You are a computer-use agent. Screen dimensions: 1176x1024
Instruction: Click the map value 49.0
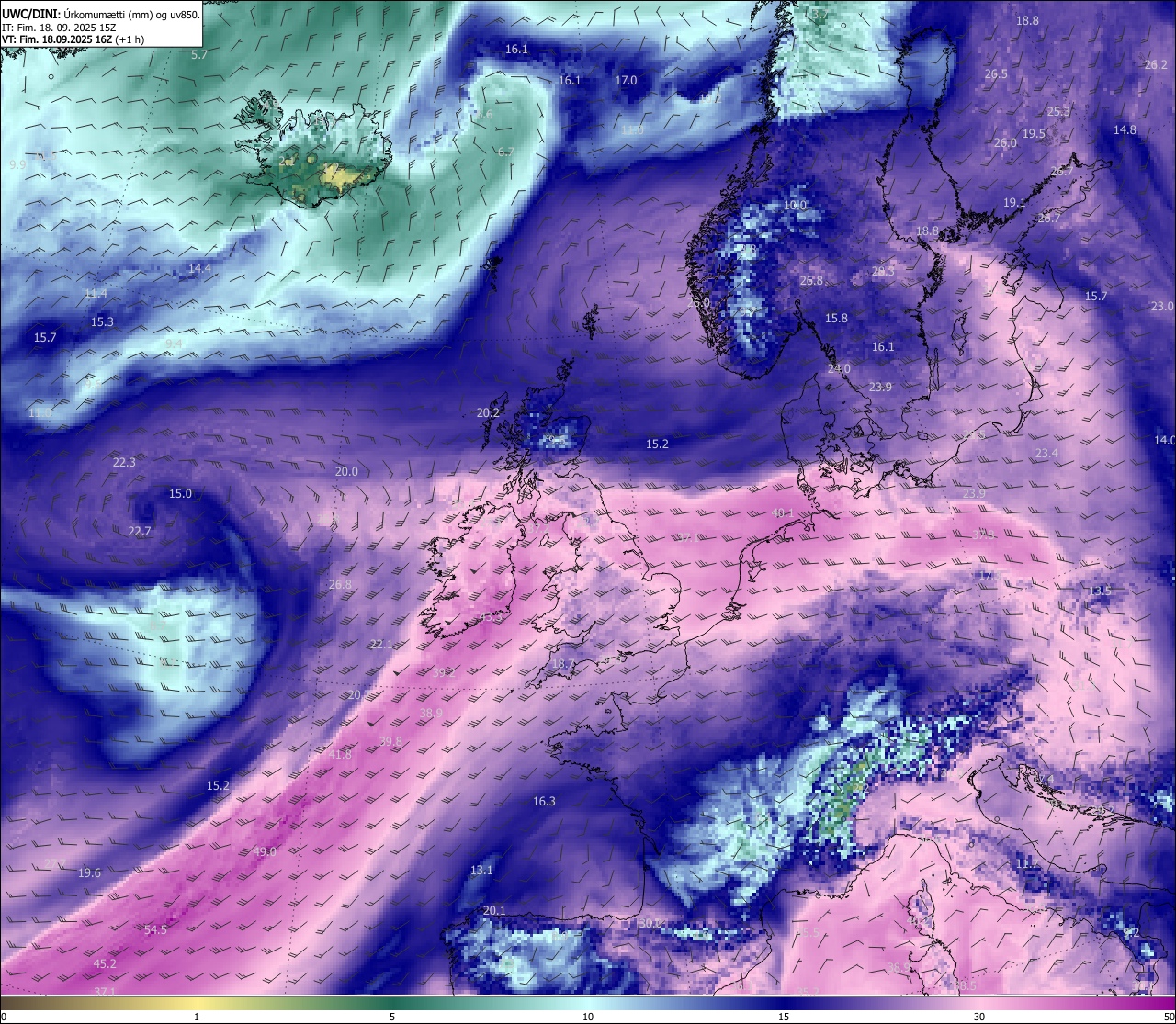pos(265,852)
